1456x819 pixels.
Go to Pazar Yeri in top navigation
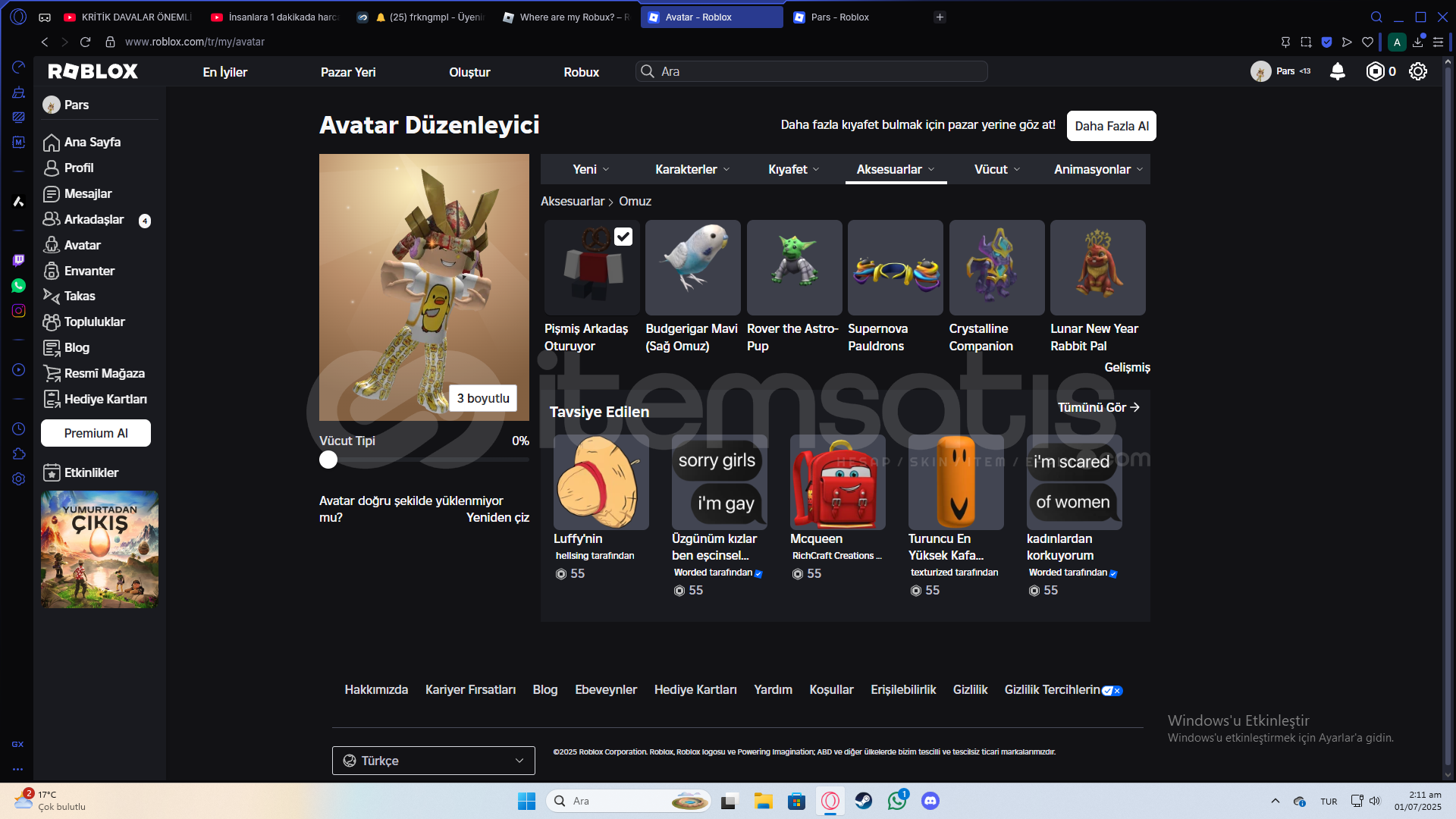pyautogui.click(x=348, y=72)
